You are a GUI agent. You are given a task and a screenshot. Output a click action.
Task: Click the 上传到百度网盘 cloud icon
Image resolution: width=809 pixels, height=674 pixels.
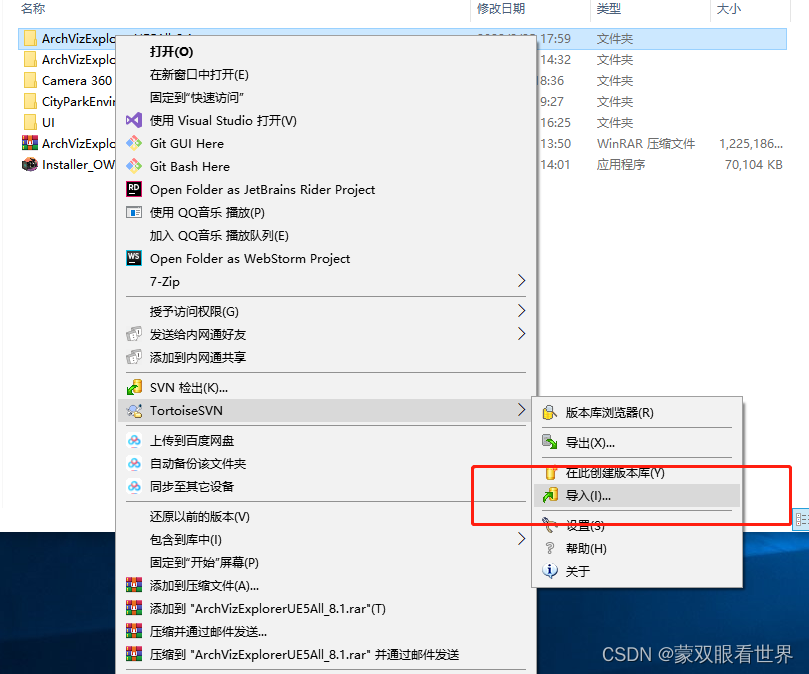[x=134, y=440]
